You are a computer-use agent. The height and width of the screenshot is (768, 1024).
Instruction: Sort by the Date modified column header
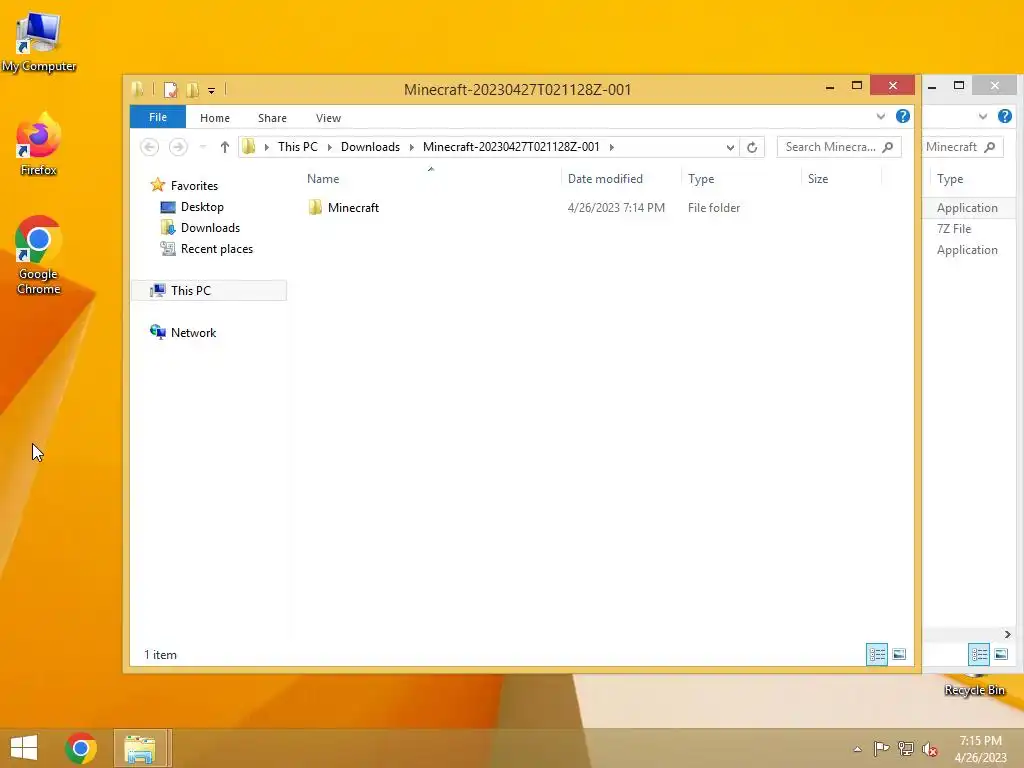(x=620, y=178)
